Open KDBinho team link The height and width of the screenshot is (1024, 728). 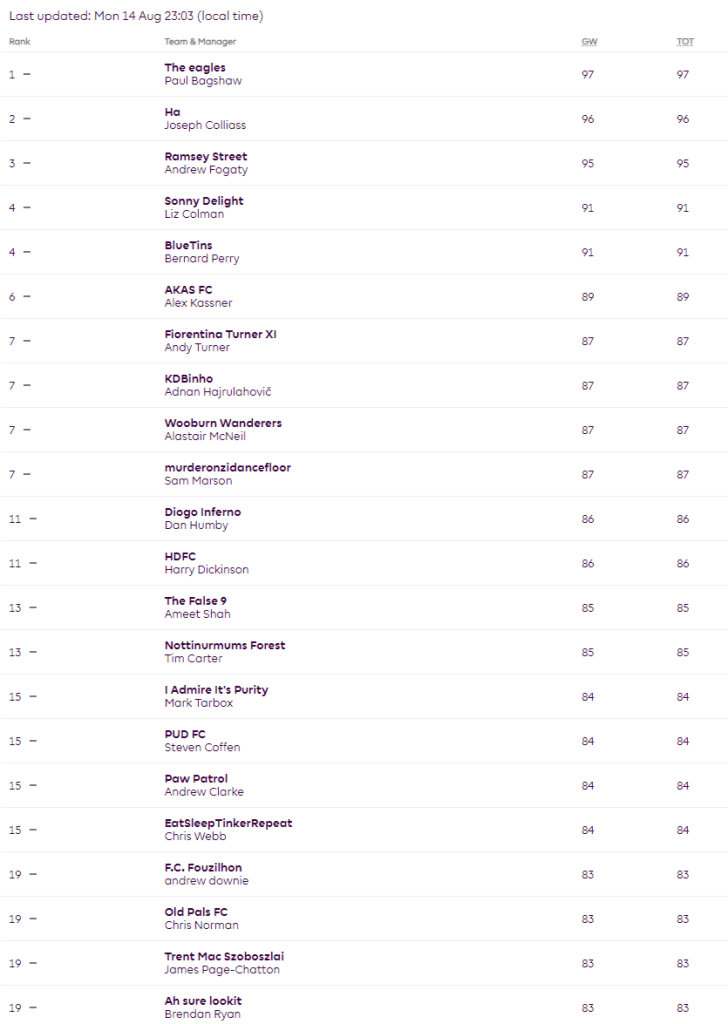[189, 378]
